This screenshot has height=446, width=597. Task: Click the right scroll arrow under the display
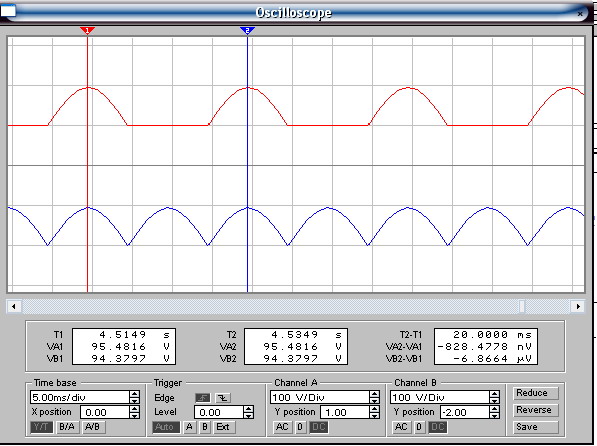[578, 306]
